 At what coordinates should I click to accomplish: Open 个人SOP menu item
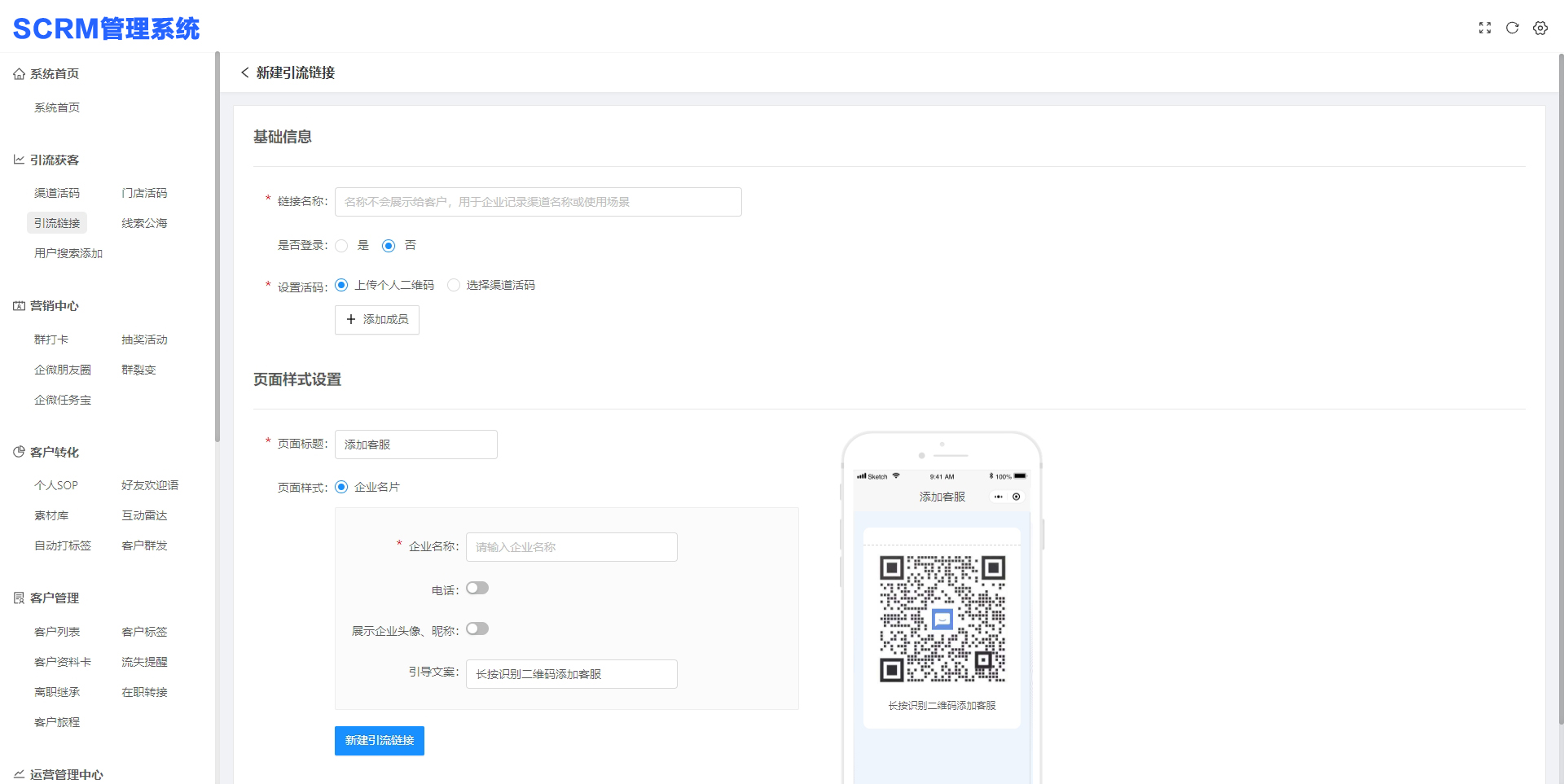(x=56, y=485)
